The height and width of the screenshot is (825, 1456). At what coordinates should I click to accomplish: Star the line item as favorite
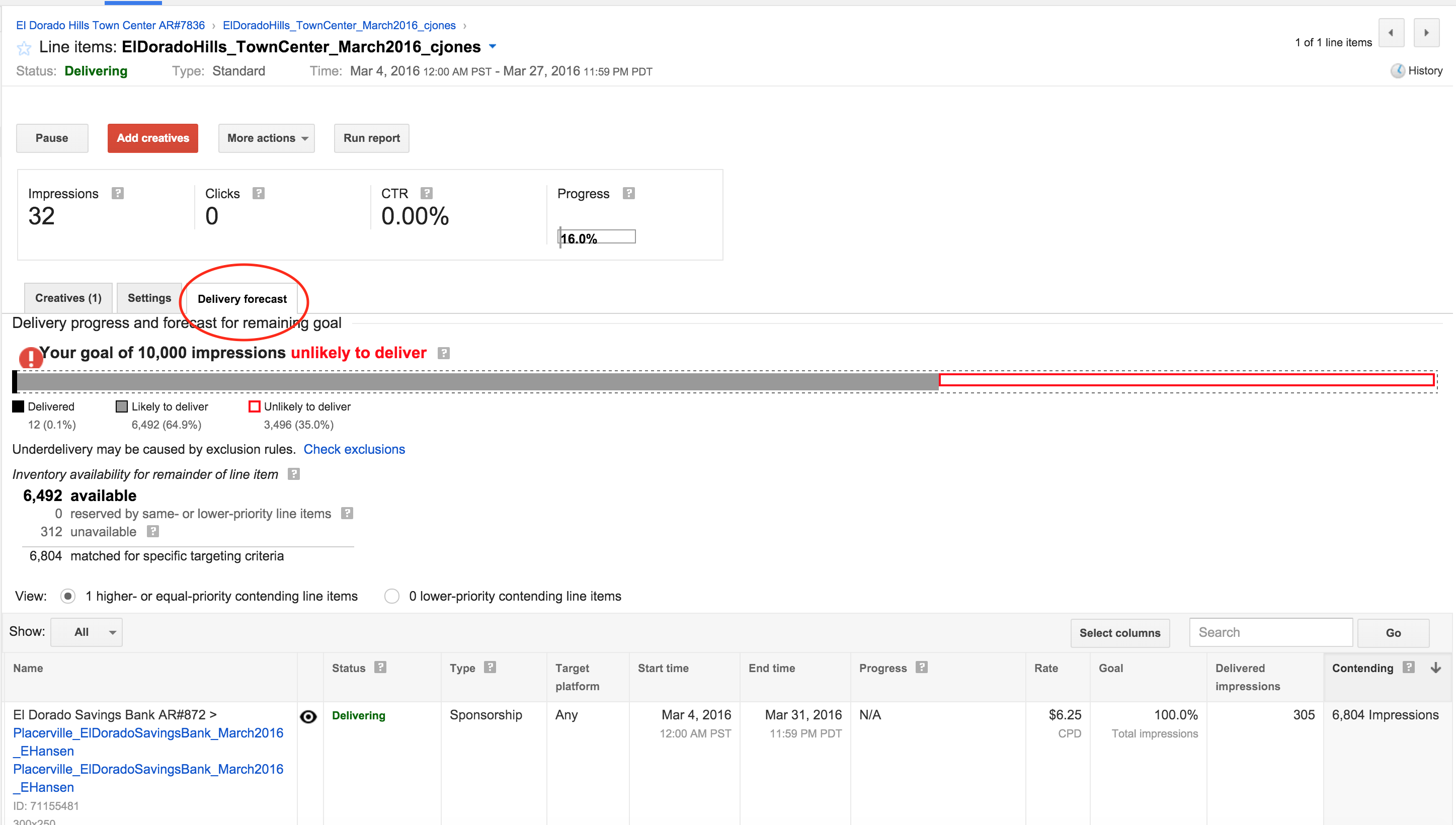click(x=24, y=48)
